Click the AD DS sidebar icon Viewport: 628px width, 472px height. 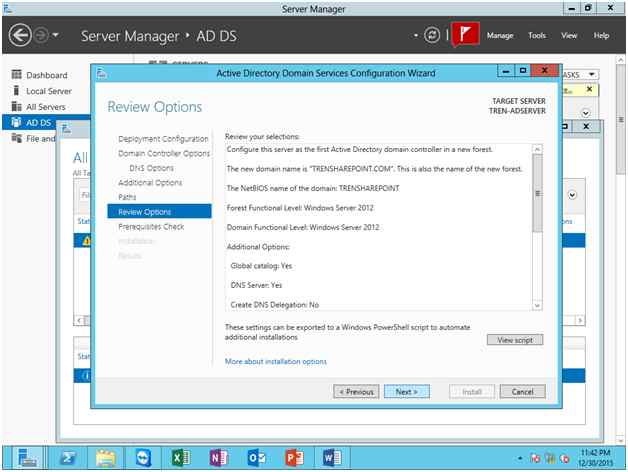pos(16,122)
